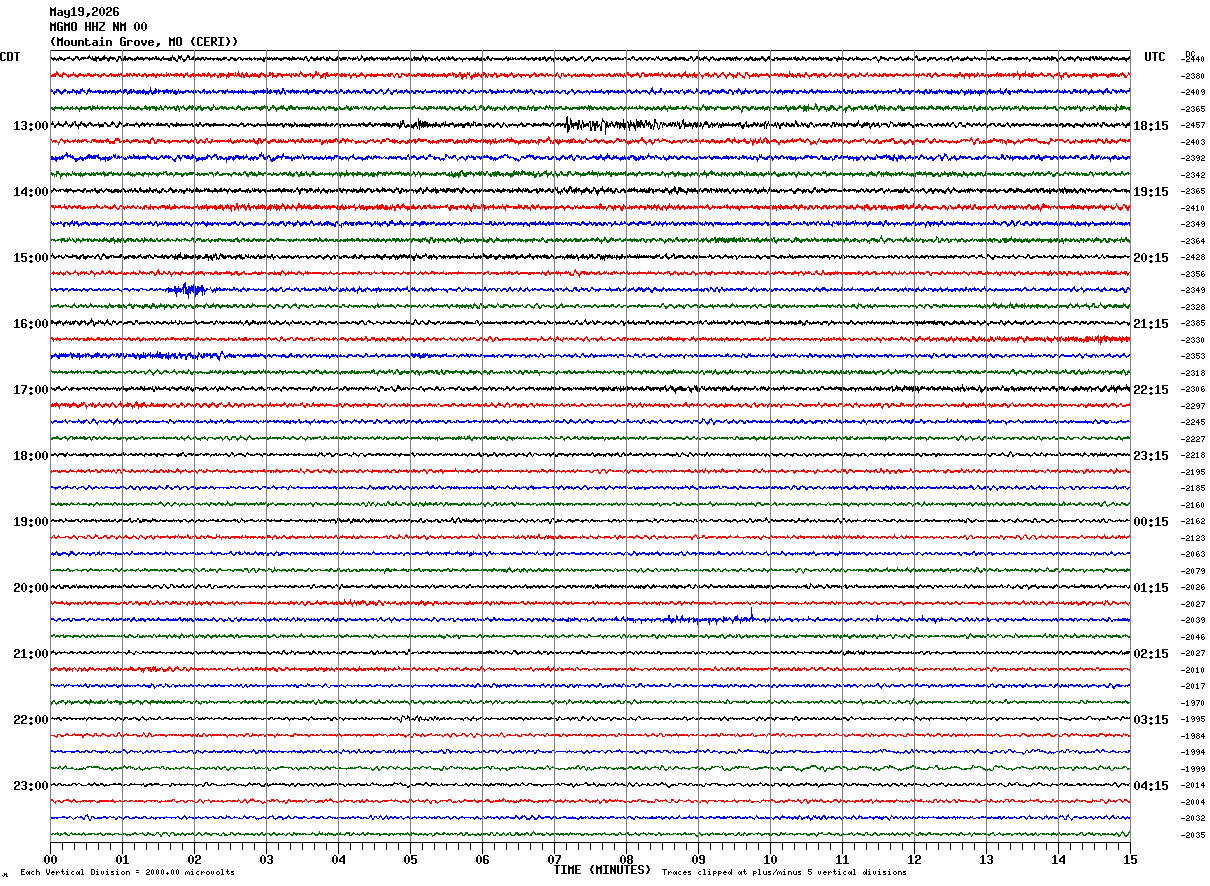Viewport: 1210px width, 886px height.
Task: Select the 13:00 CDT time label
Action: pos(30,126)
